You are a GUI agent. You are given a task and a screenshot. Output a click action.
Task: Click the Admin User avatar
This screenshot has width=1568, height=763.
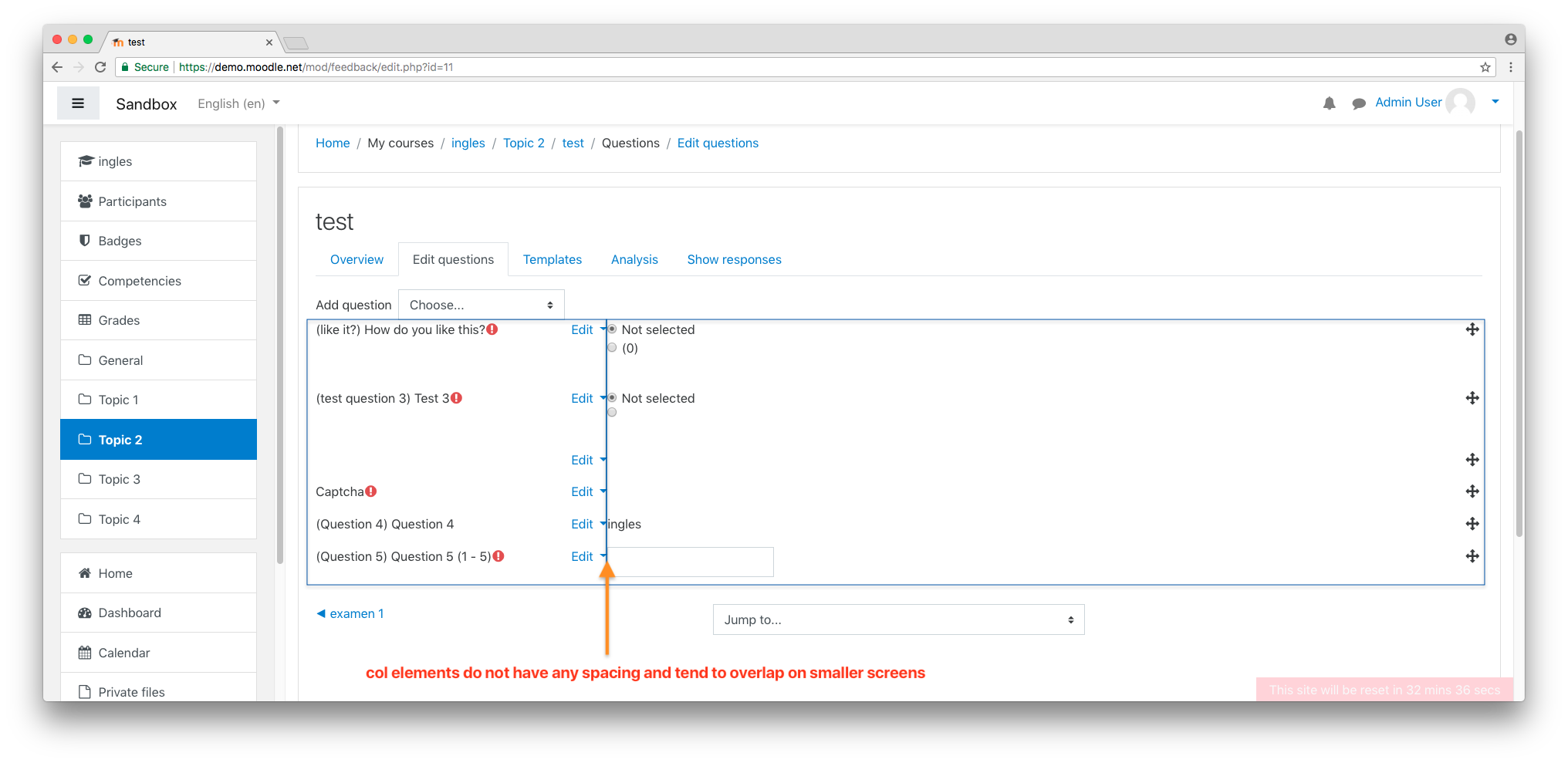tap(1460, 103)
